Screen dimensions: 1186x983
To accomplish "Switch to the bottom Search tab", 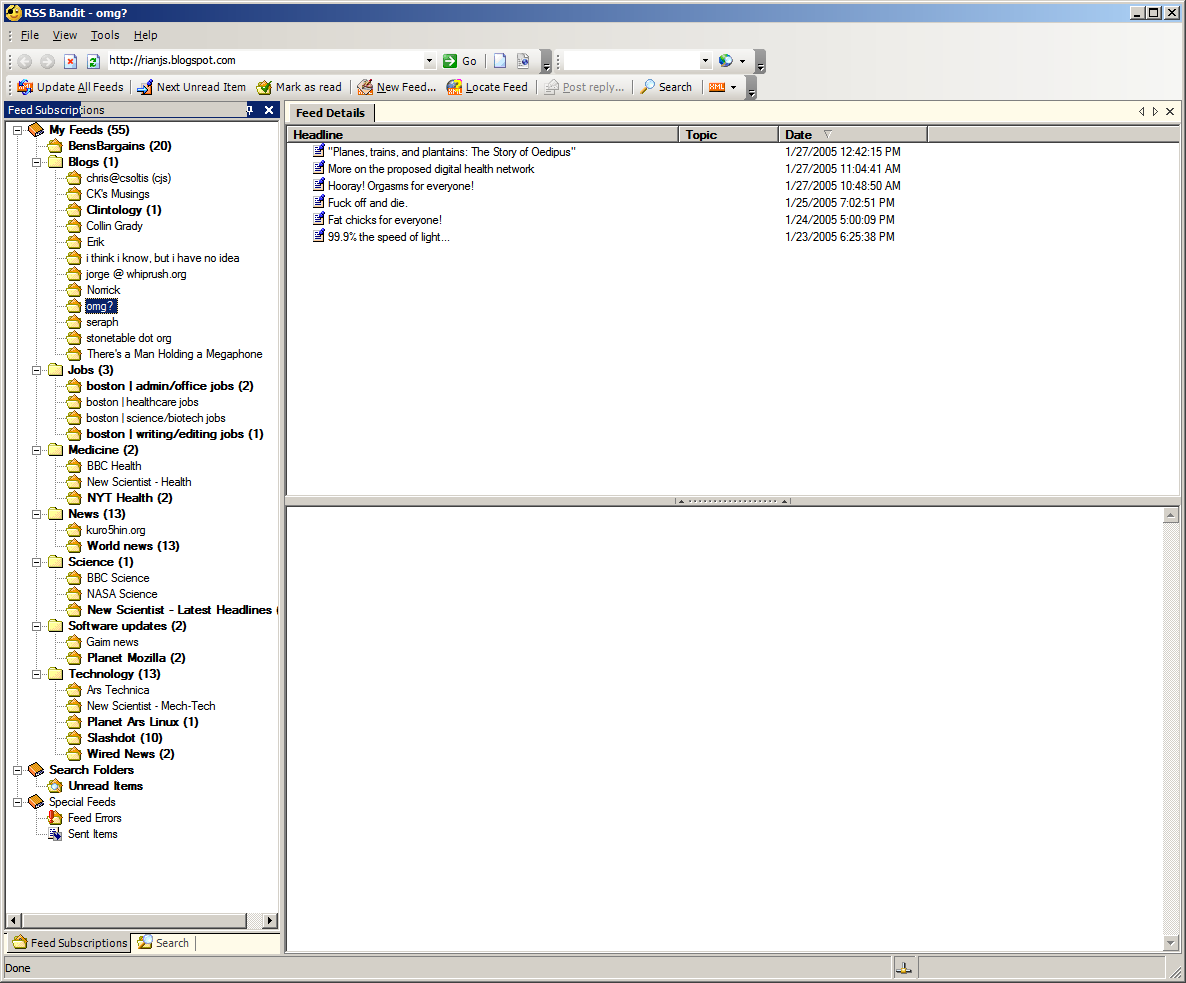I will coord(163,943).
